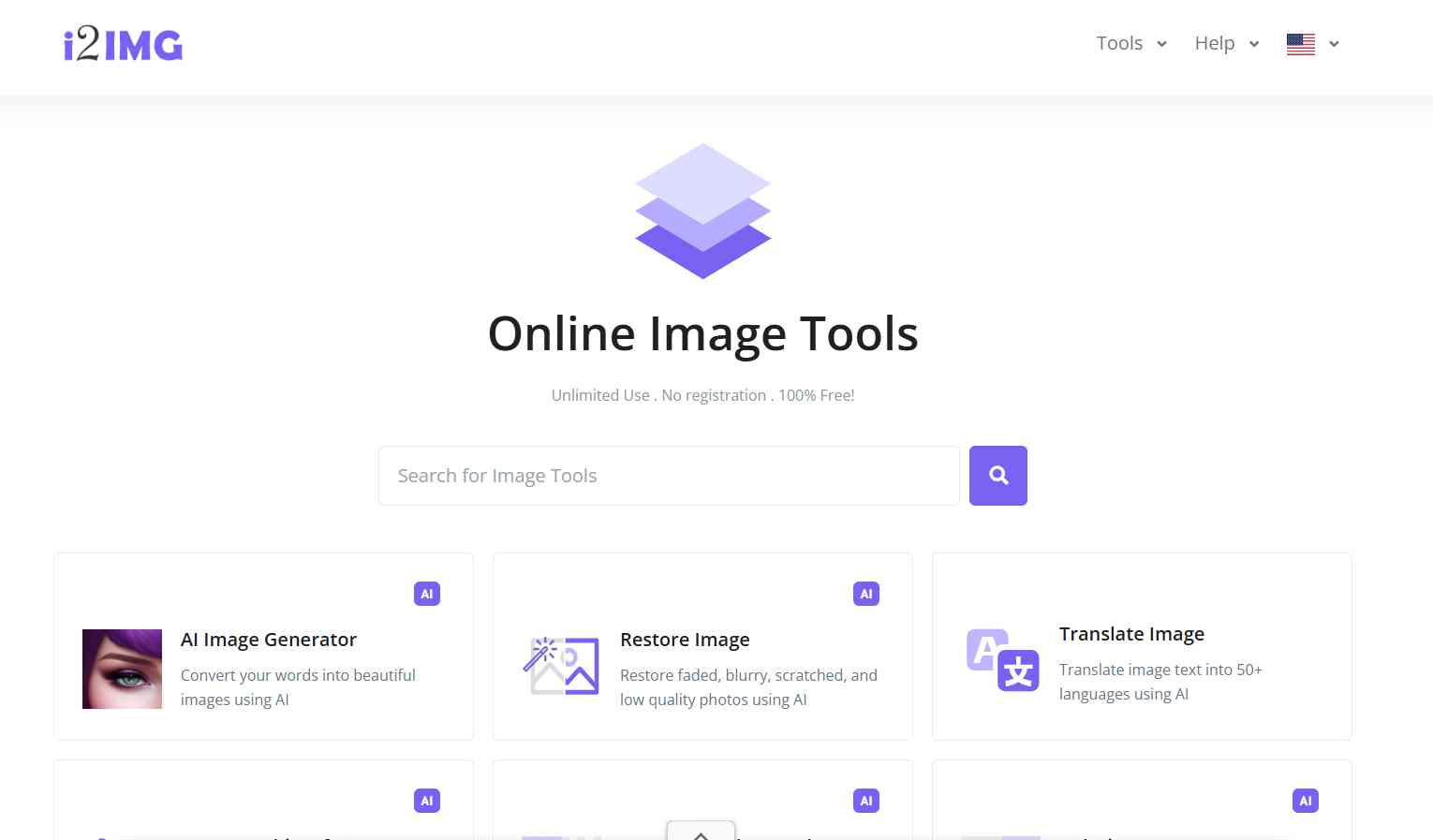Expand the chevron next to Tools
1433x840 pixels.
pos(1162,44)
